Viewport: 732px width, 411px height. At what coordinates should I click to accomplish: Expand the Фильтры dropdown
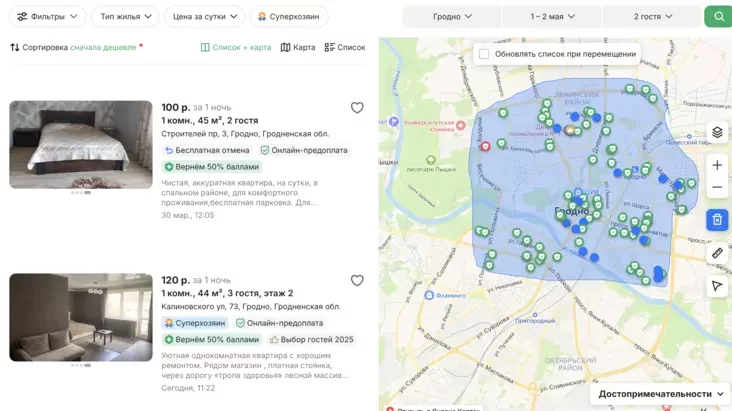[x=47, y=17]
